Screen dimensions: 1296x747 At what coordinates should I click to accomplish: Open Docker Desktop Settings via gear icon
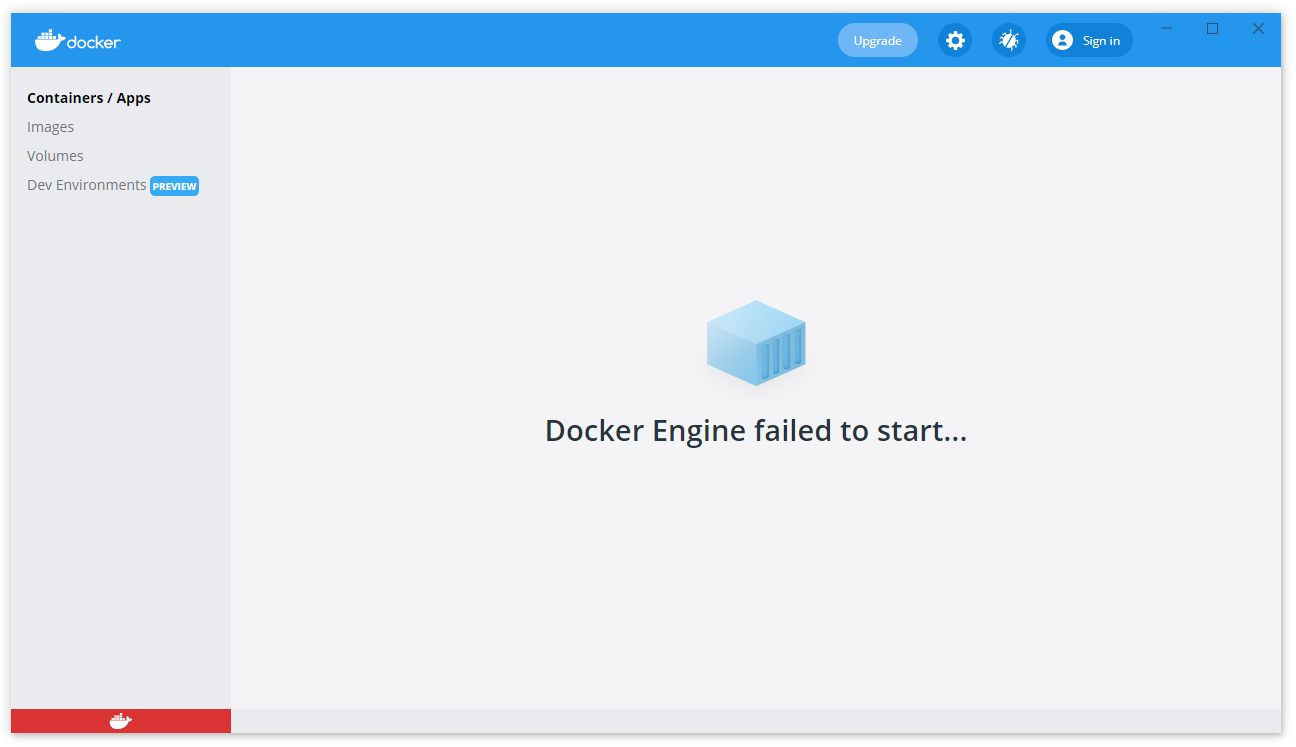click(x=955, y=40)
